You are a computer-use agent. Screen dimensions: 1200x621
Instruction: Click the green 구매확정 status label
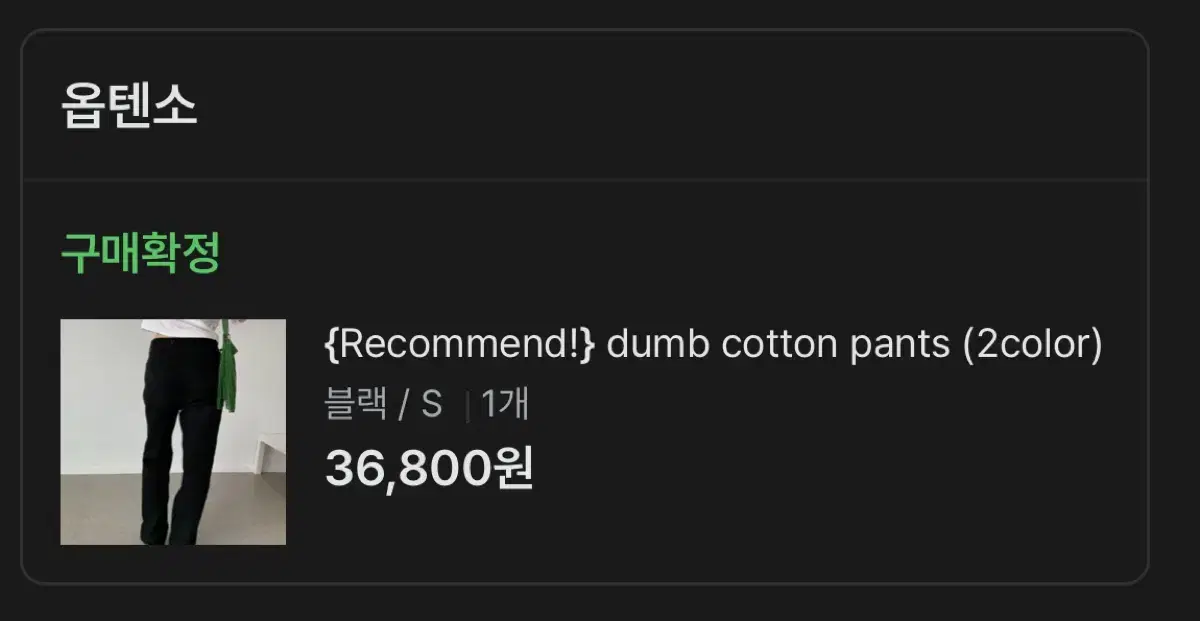(140, 254)
